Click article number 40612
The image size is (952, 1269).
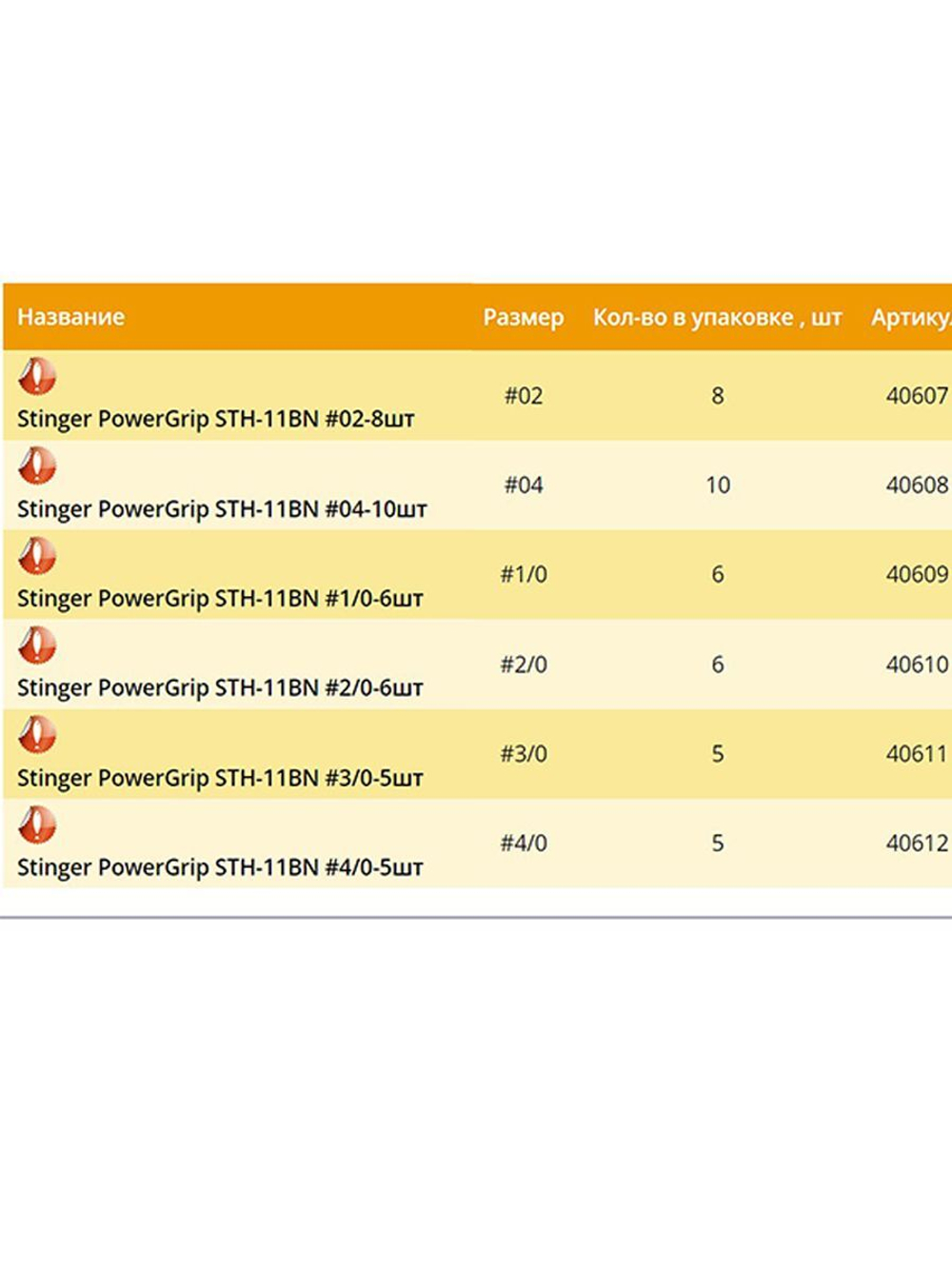pos(917,843)
